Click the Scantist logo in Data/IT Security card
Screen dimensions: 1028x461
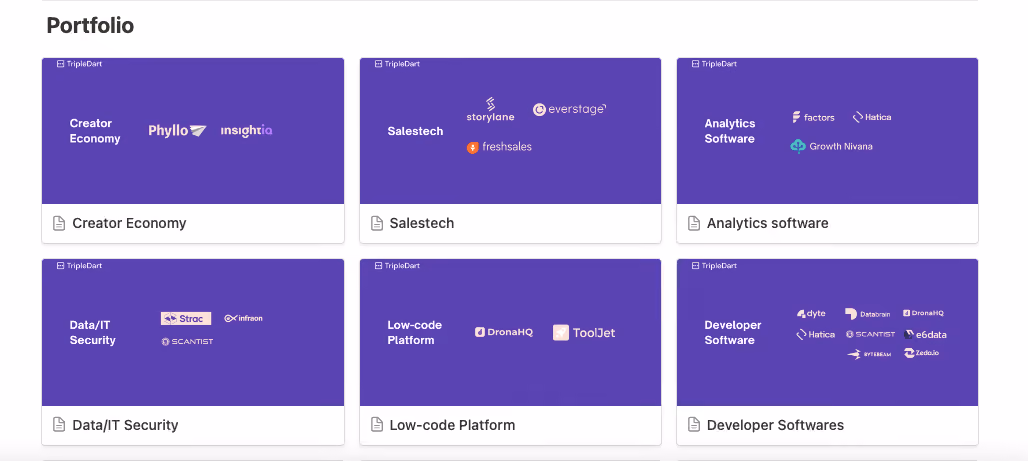coord(188,342)
